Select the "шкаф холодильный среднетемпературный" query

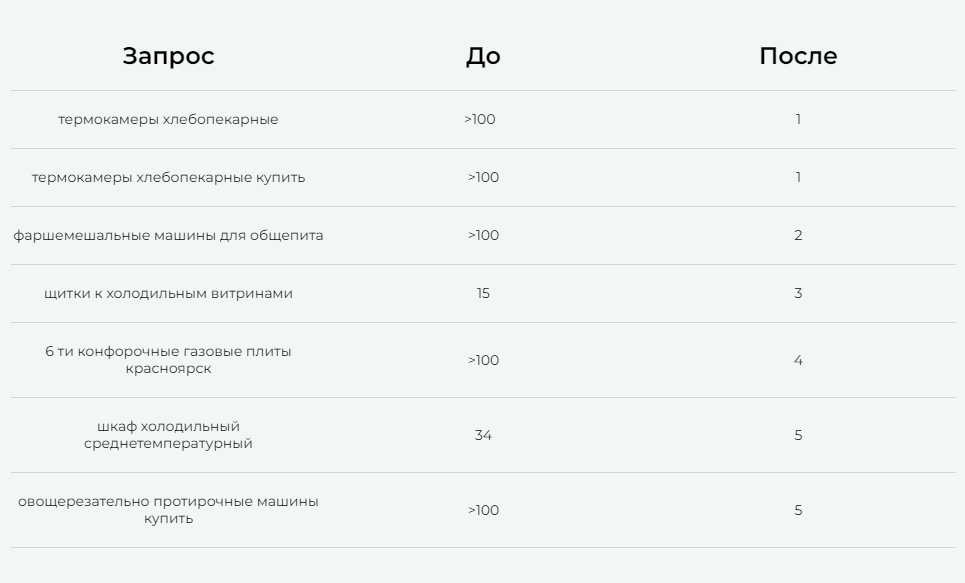click(x=168, y=435)
